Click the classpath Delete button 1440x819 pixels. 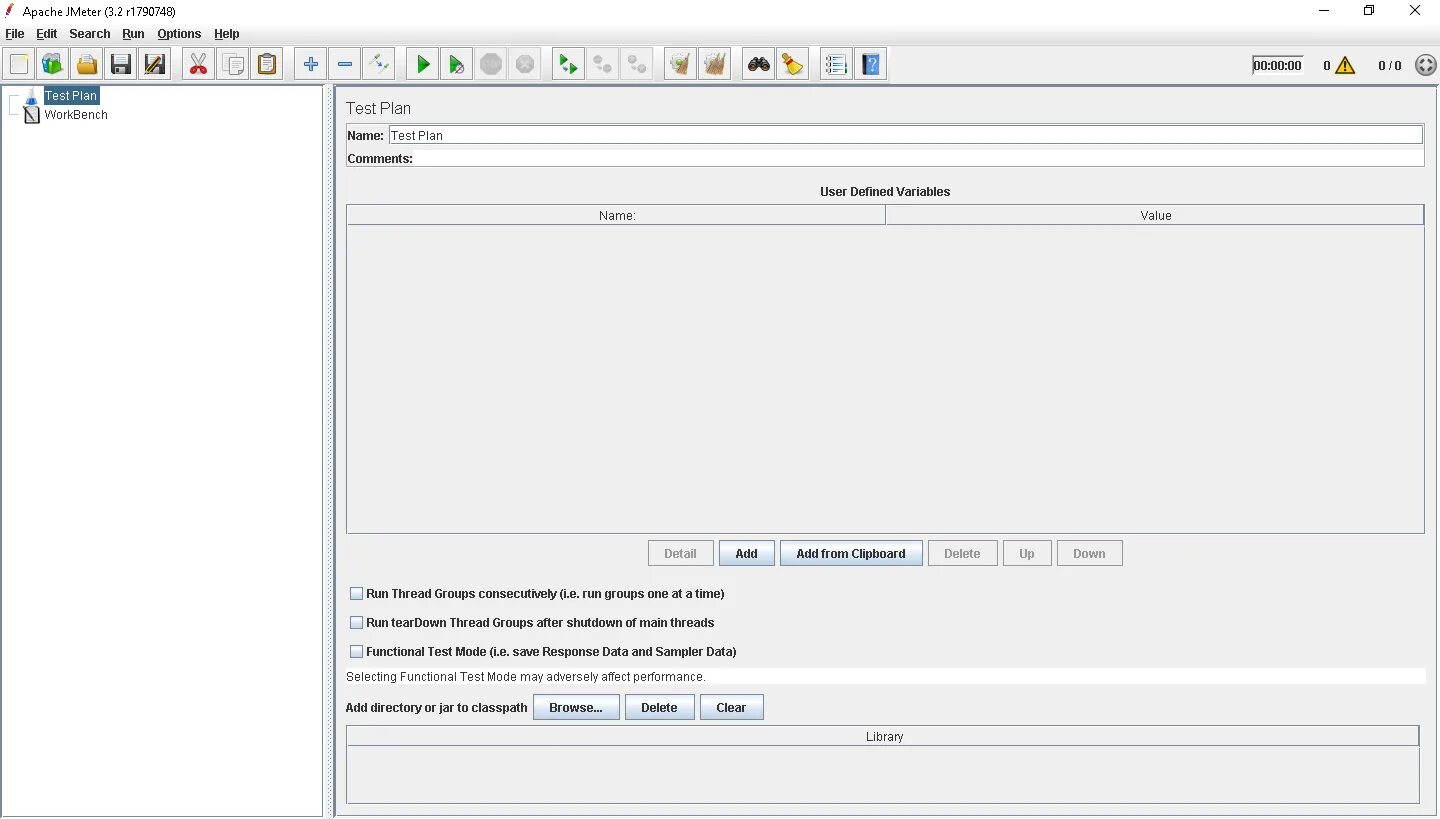(x=659, y=708)
